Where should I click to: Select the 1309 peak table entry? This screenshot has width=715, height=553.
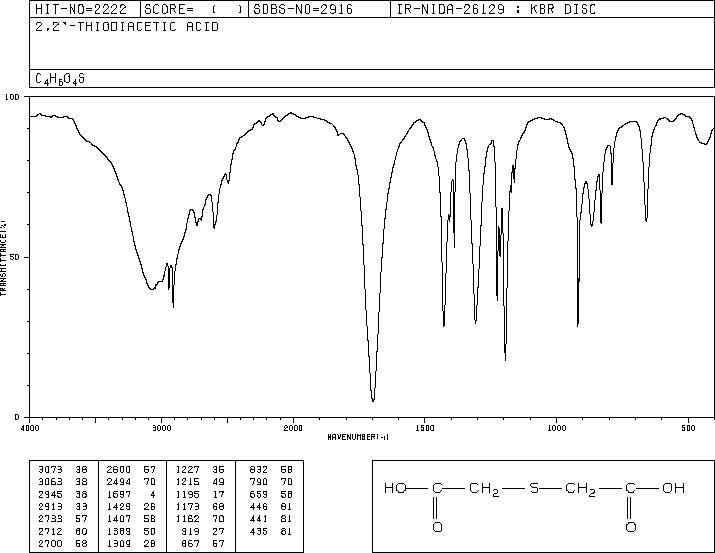coord(119,543)
